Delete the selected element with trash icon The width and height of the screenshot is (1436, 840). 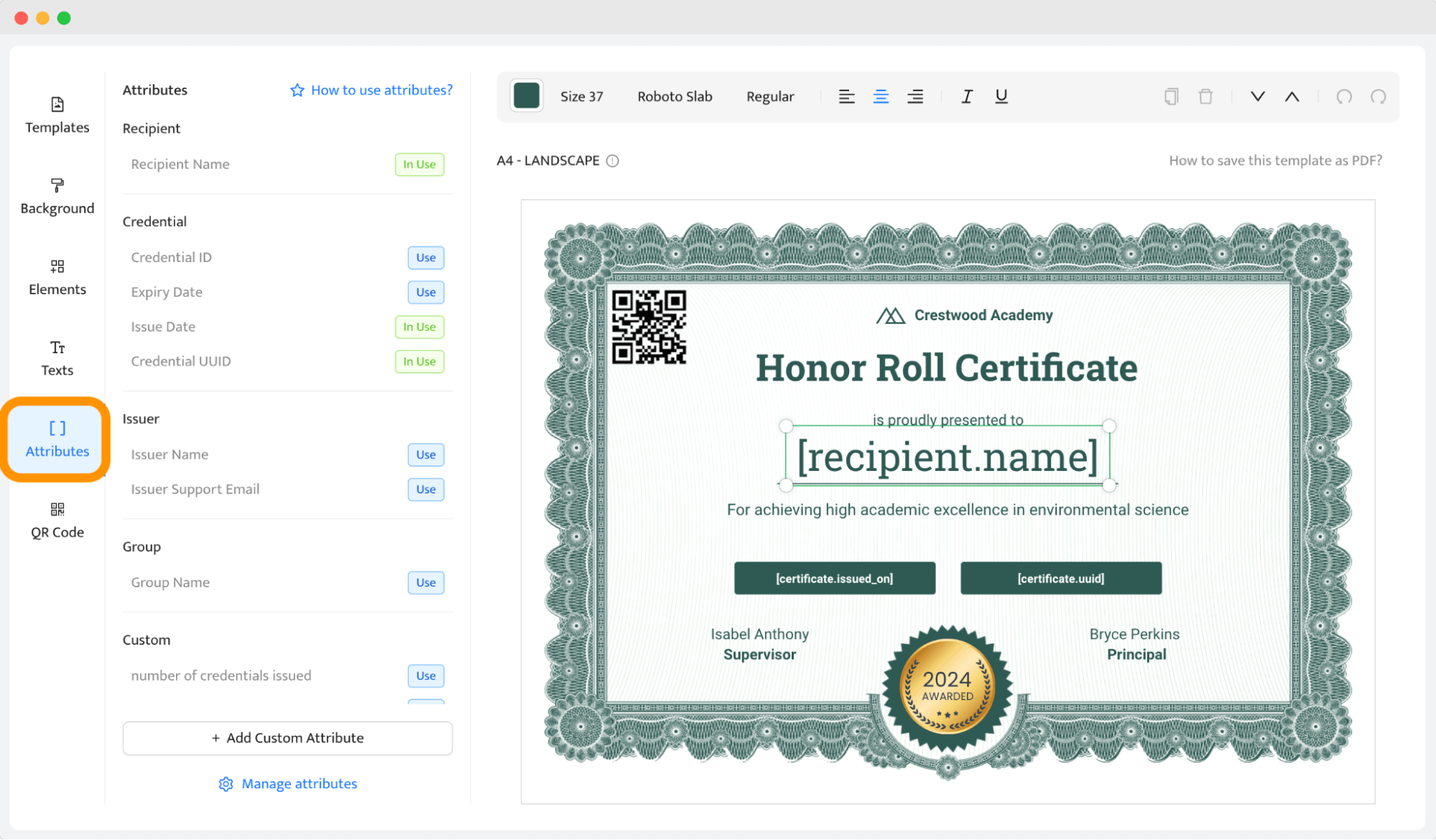click(x=1206, y=96)
